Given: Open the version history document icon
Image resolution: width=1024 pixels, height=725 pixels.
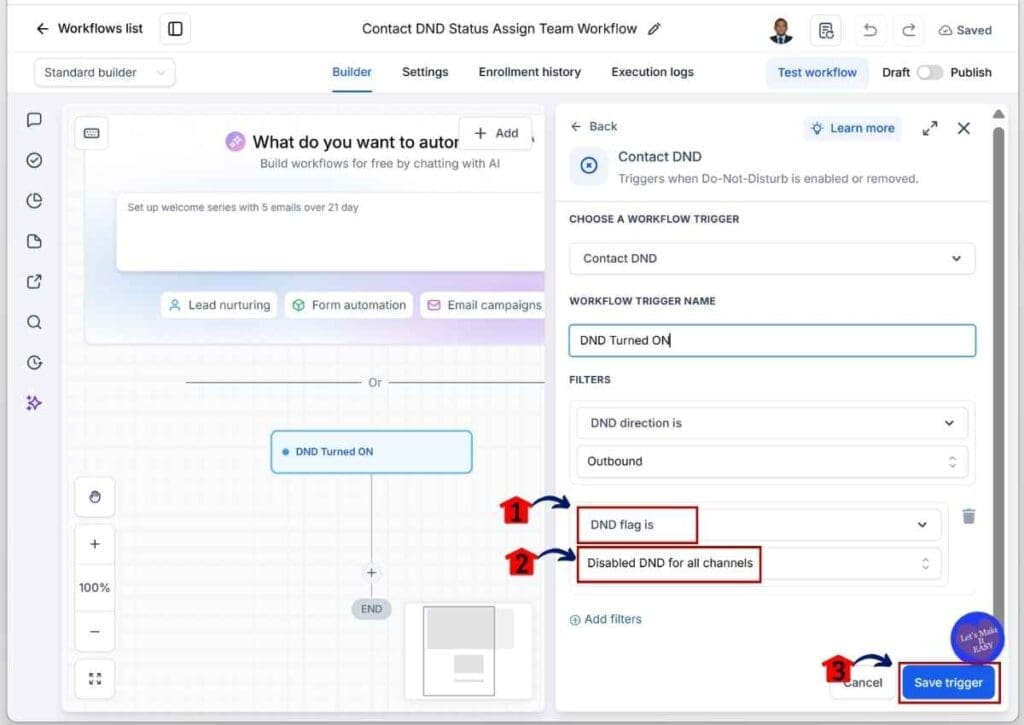Looking at the screenshot, I should click(x=825, y=30).
